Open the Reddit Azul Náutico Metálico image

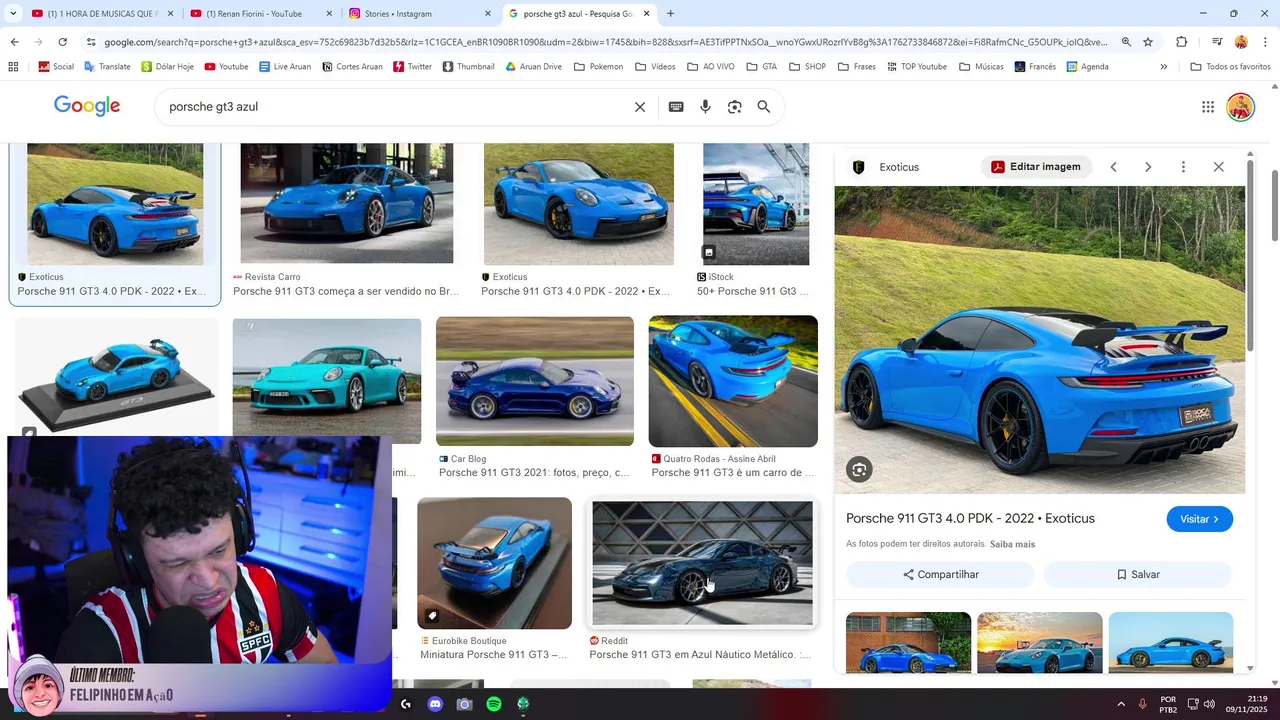point(702,563)
